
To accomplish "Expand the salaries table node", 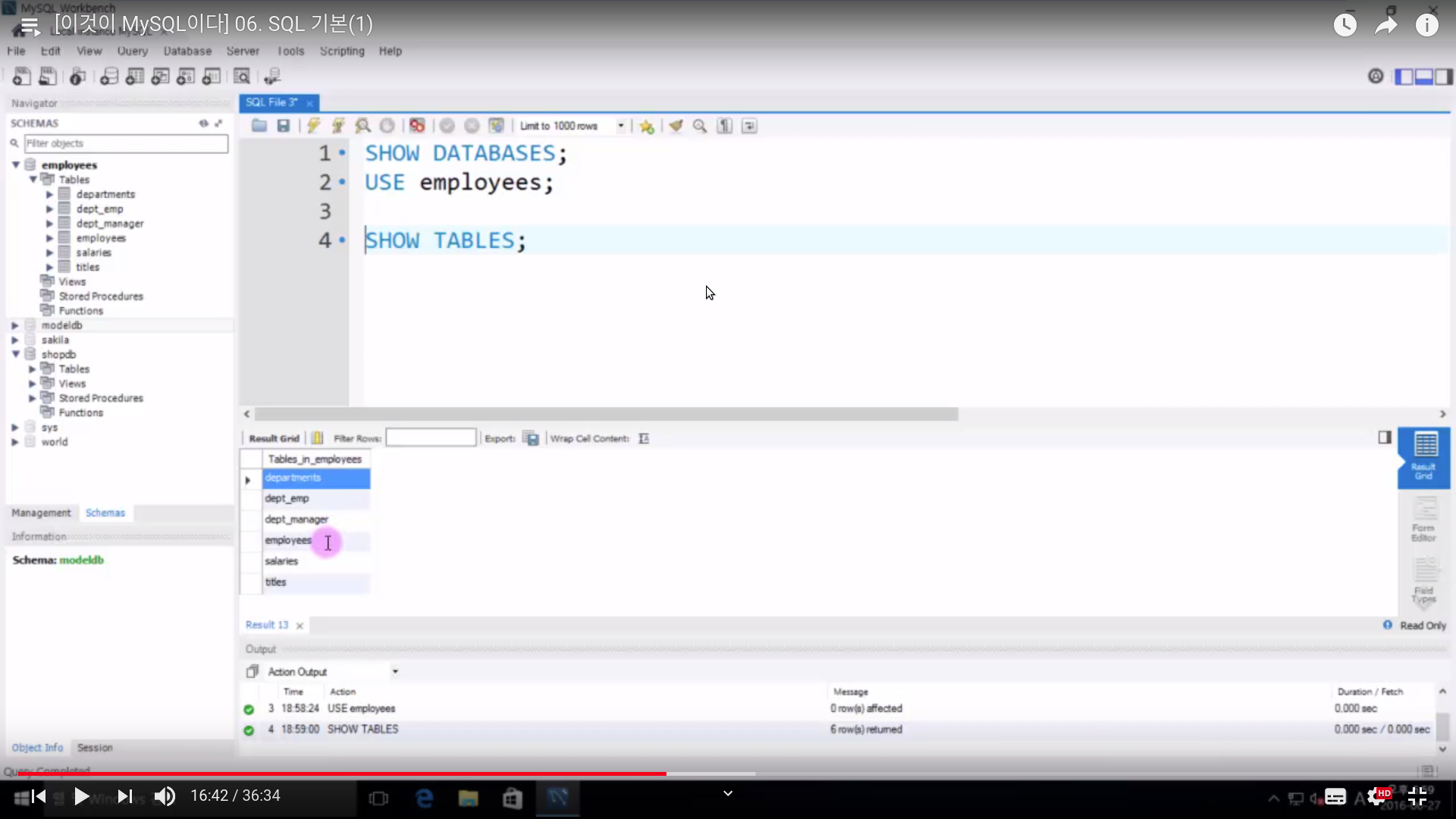I will click(49, 253).
